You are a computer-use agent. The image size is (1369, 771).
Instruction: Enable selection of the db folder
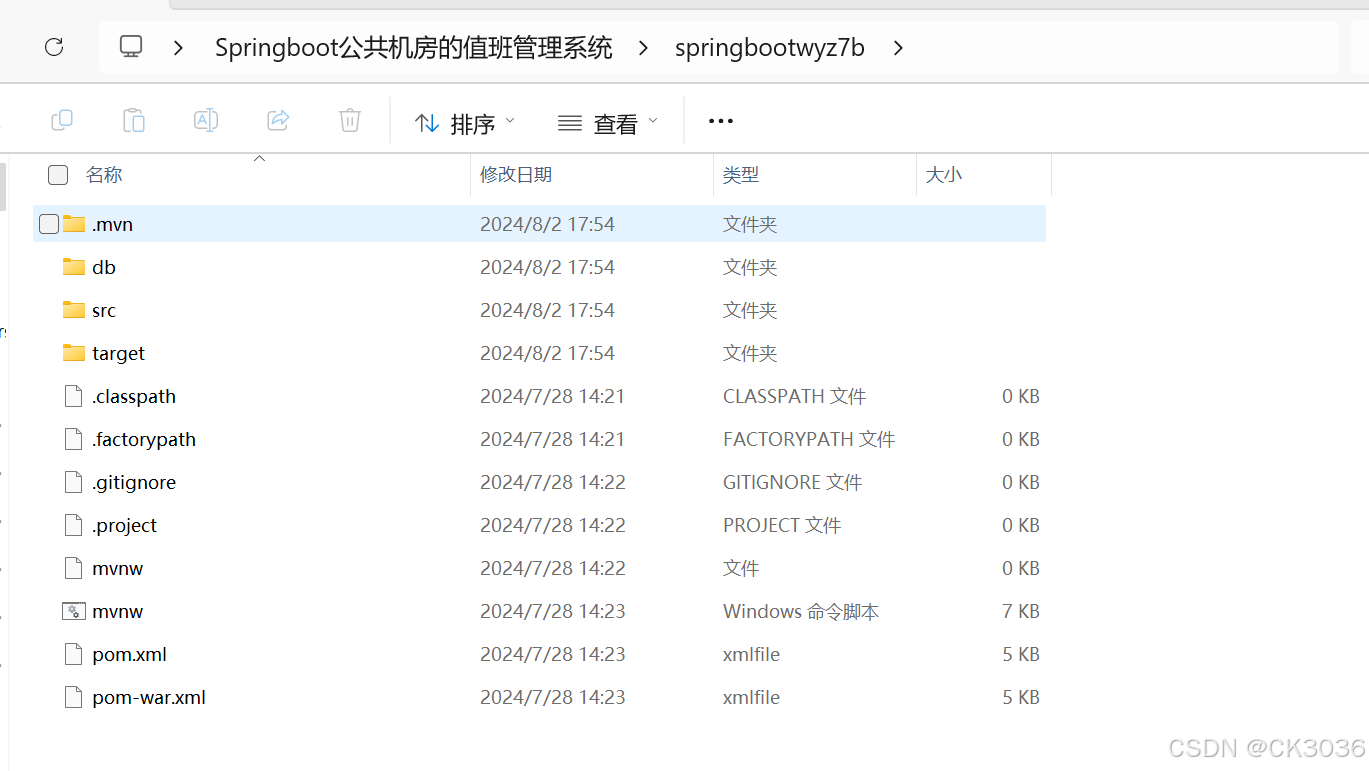[48, 267]
